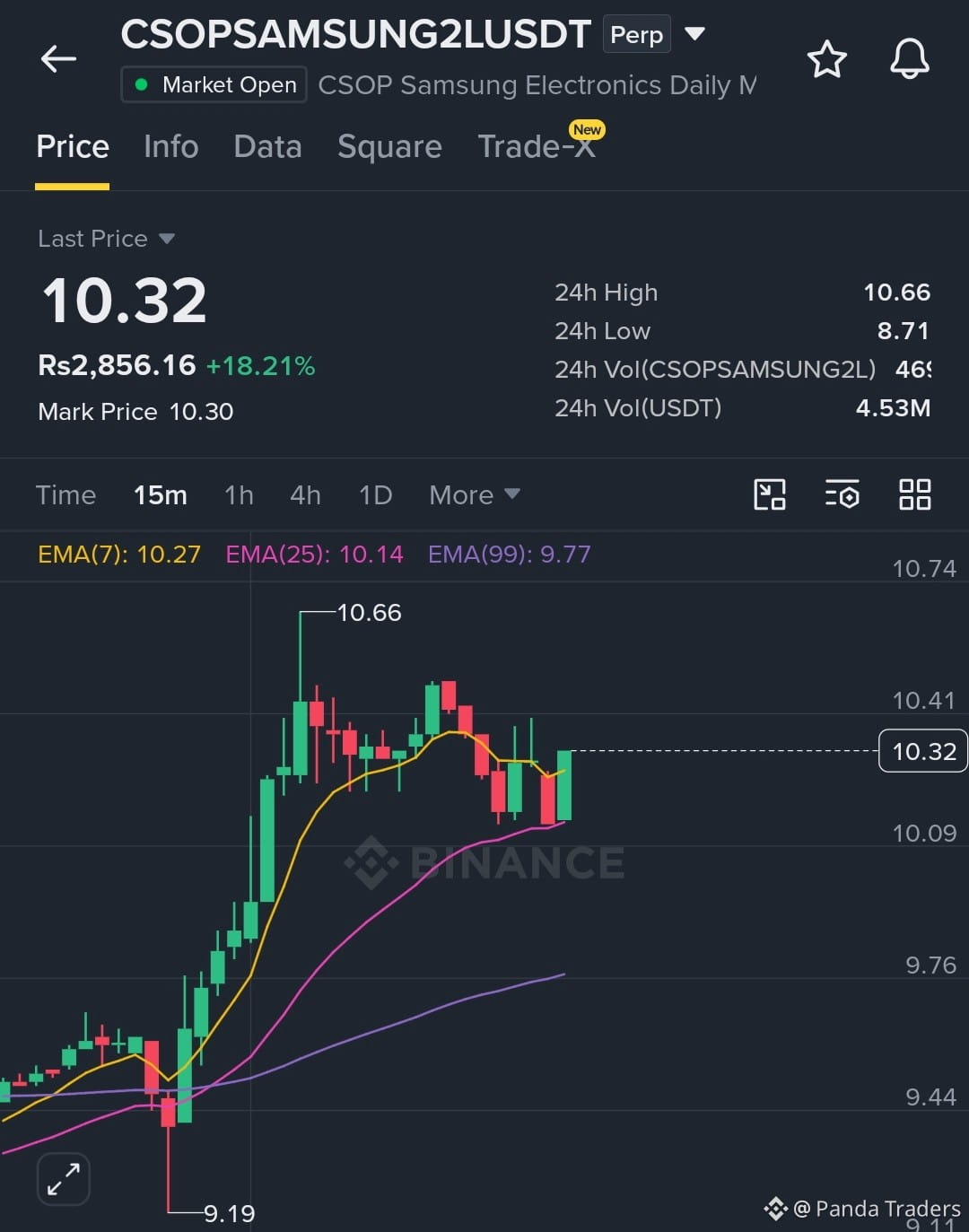Select the 1D interval
Image resolution: width=969 pixels, height=1232 pixels.
click(375, 494)
